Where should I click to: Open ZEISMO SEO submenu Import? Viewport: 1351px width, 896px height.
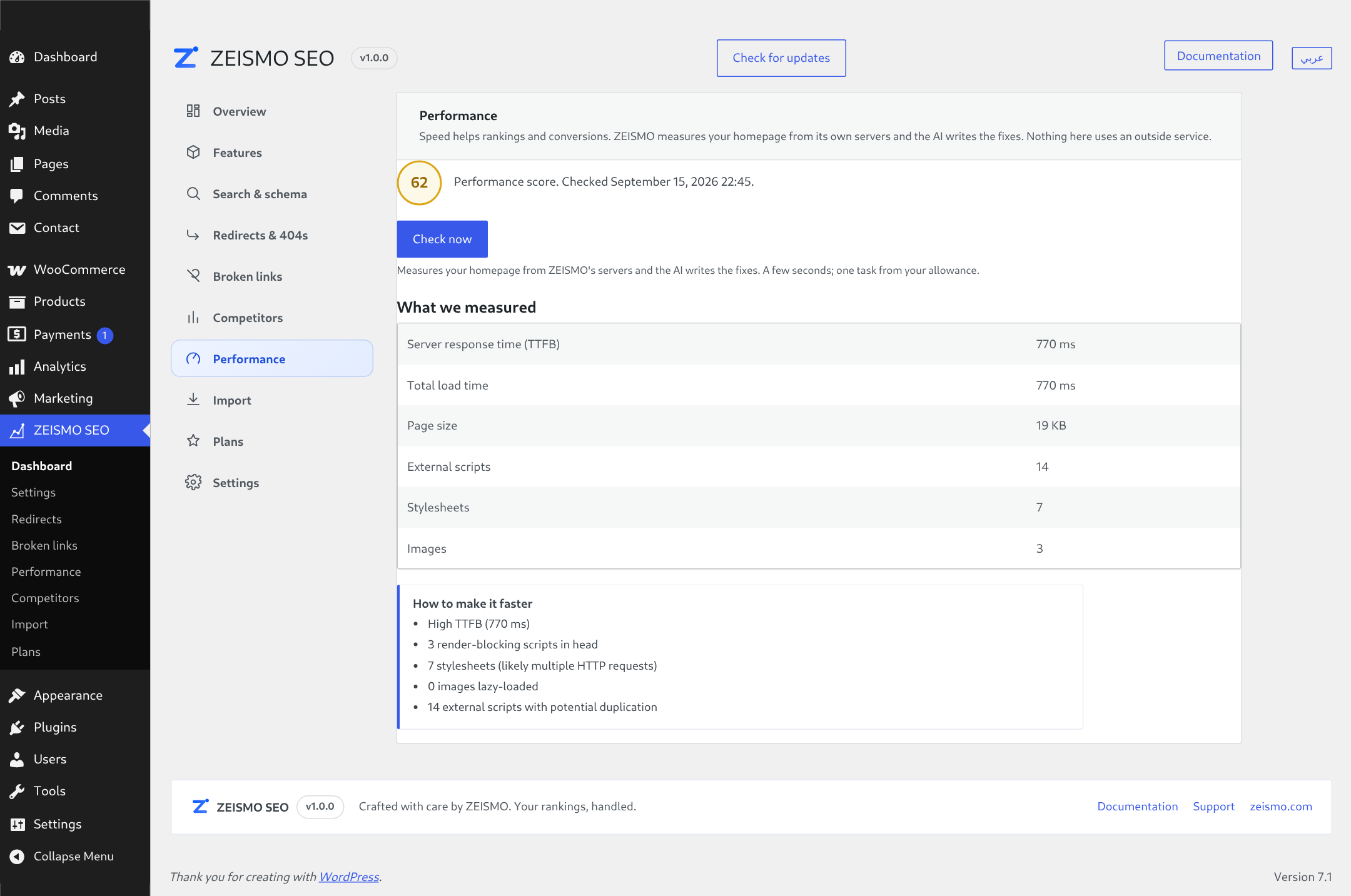tap(29, 624)
